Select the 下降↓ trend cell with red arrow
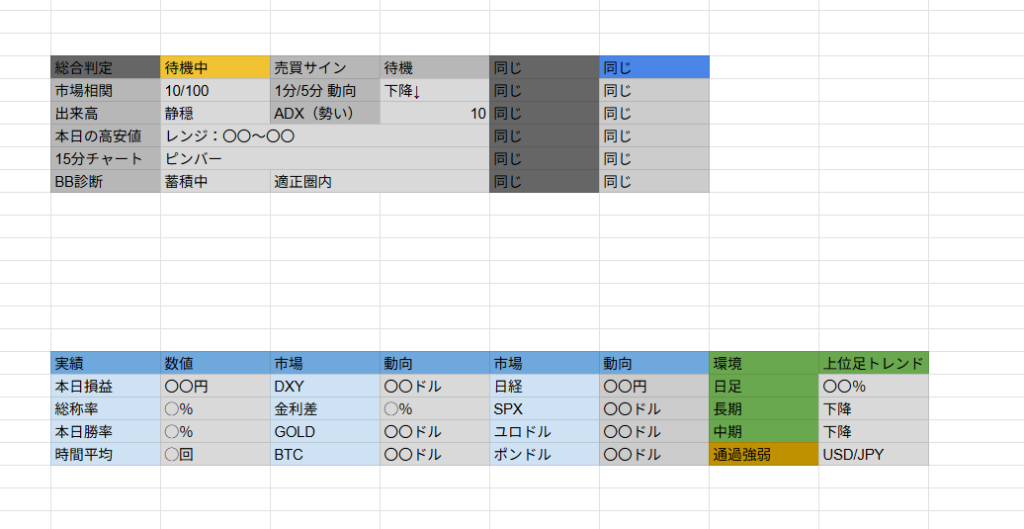 coord(434,91)
